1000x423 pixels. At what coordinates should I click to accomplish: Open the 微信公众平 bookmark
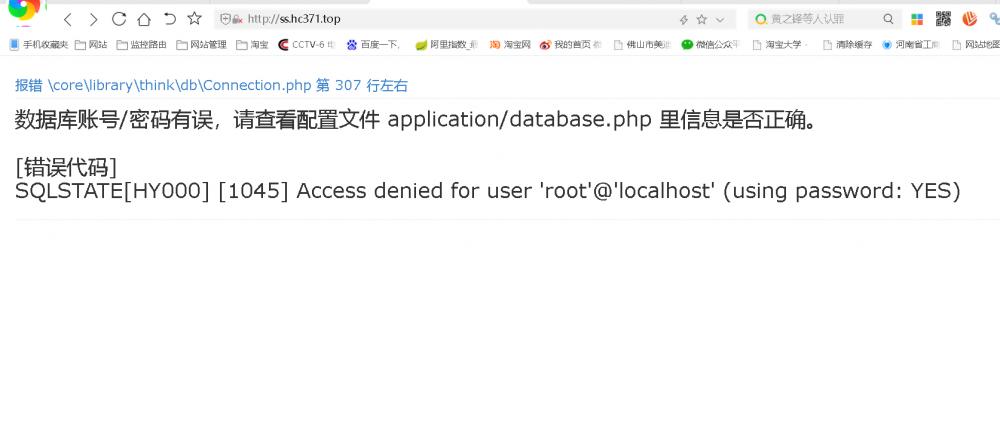coord(711,45)
